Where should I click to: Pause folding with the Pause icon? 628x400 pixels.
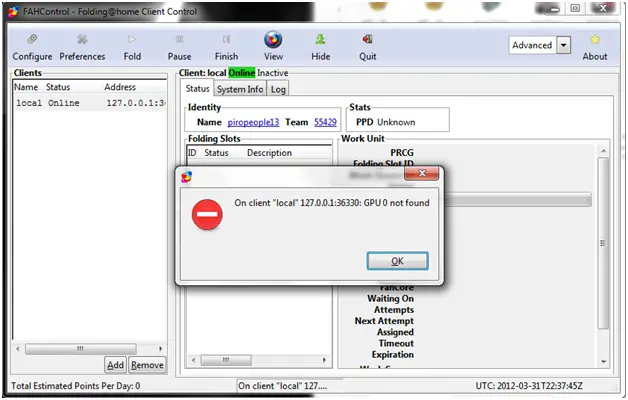click(x=179, y=39)
